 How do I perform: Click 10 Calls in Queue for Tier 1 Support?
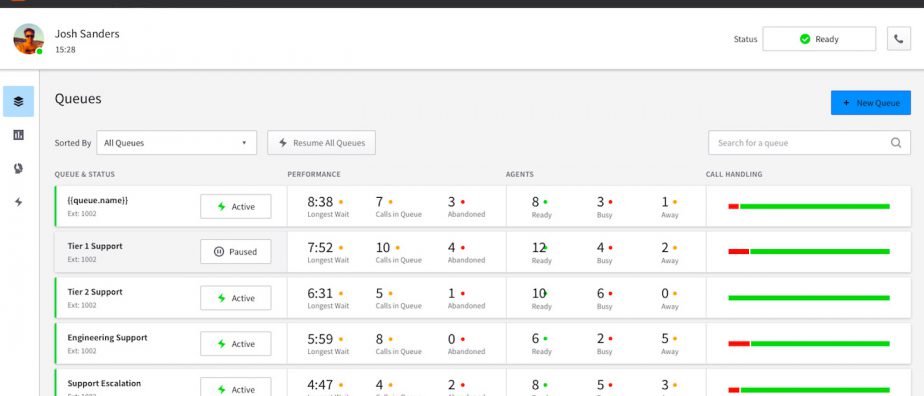click(x=383, y=248)
